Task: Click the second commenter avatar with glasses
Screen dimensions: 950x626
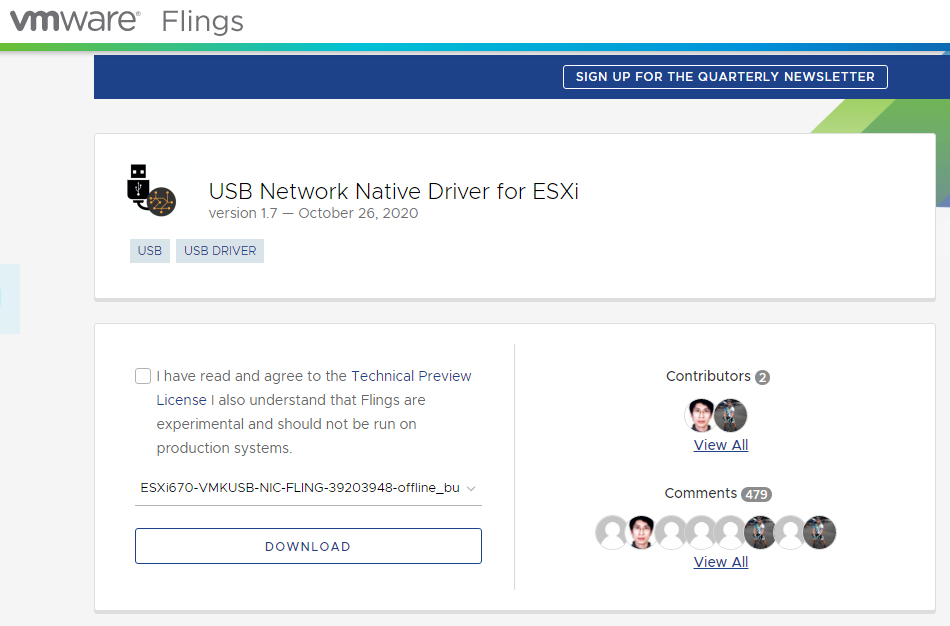Action: tap(641, 532)
